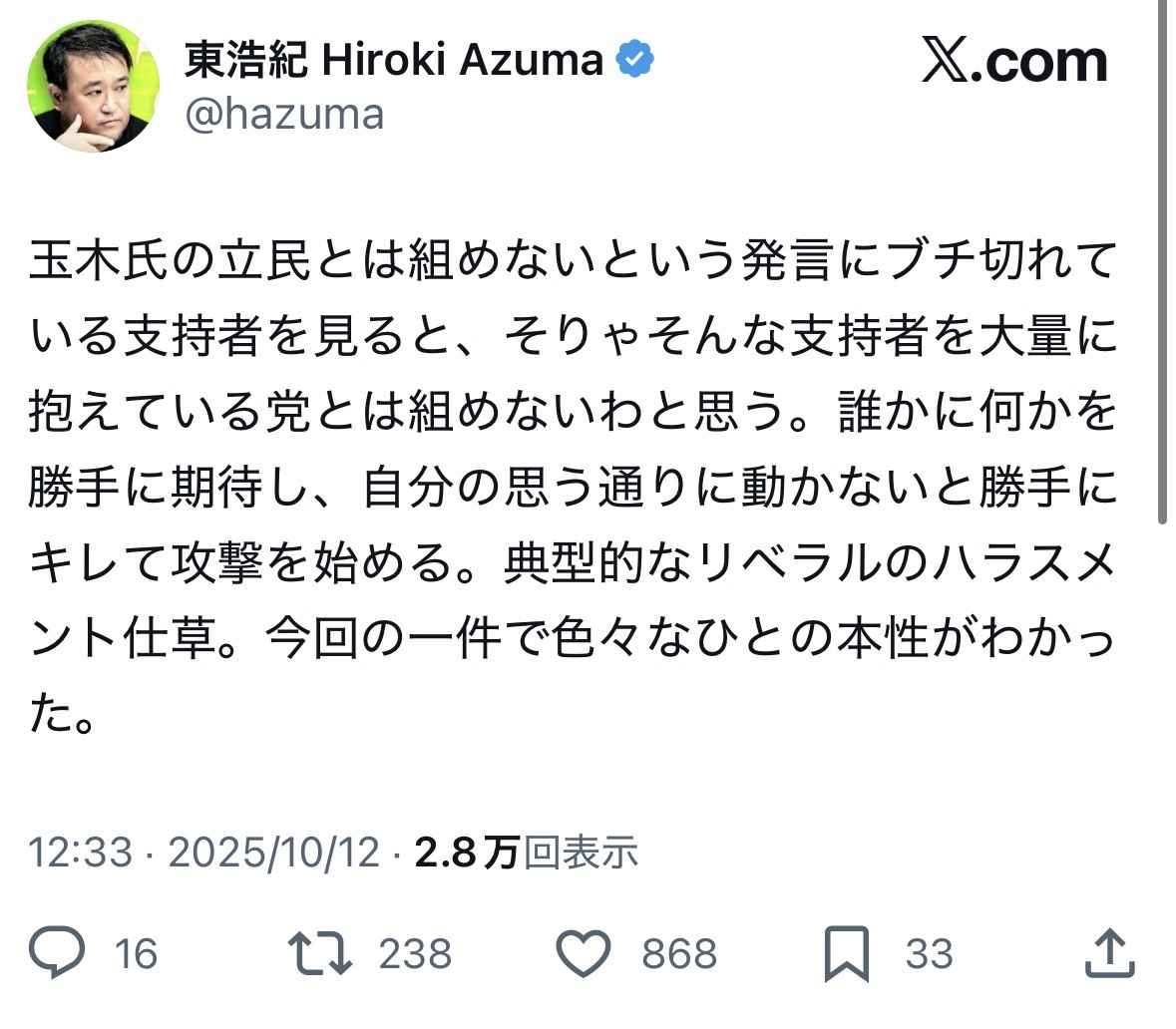1176x1029 pixels.
Task: Click the 12:33 timestamp
Action: (x=80, y=853)
